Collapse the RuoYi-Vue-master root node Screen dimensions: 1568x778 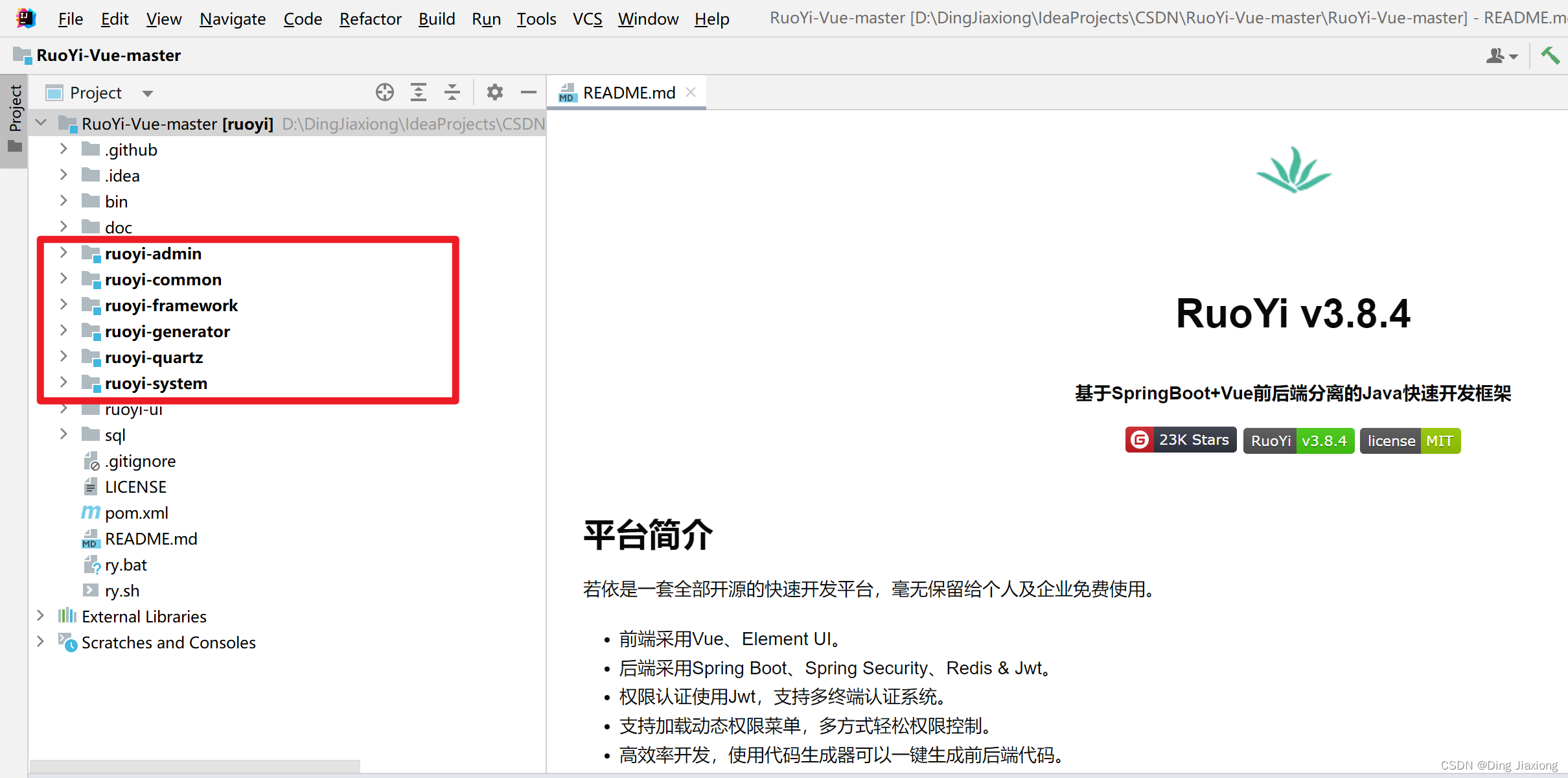coord(41,123)
